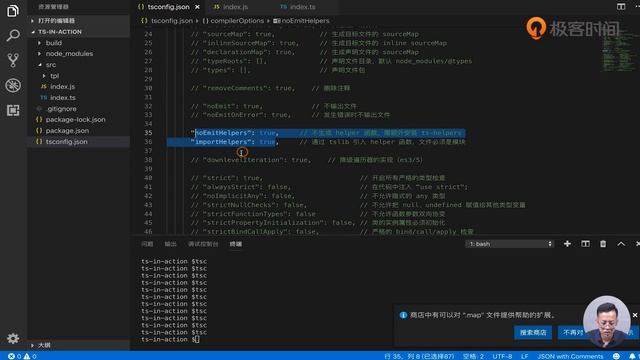Image resolution: width=640 pixels, height=360 pixels.
Task: Open the Manage gear menu
Action: pyautogui.click(x=13, y=338)
